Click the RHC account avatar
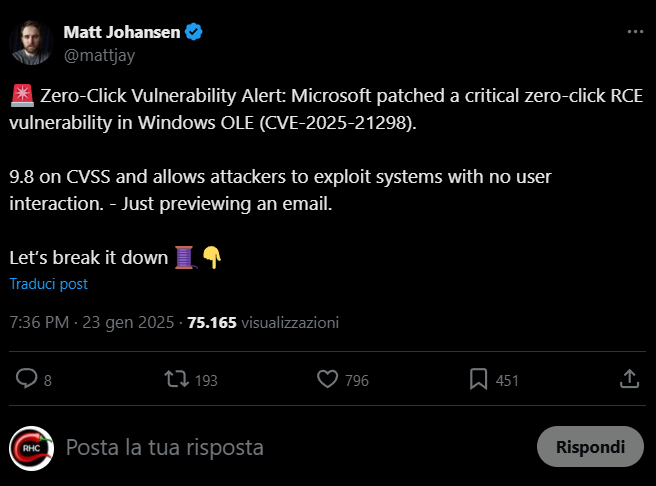Viewport: 656px width, 486px height. pos(32,447)
